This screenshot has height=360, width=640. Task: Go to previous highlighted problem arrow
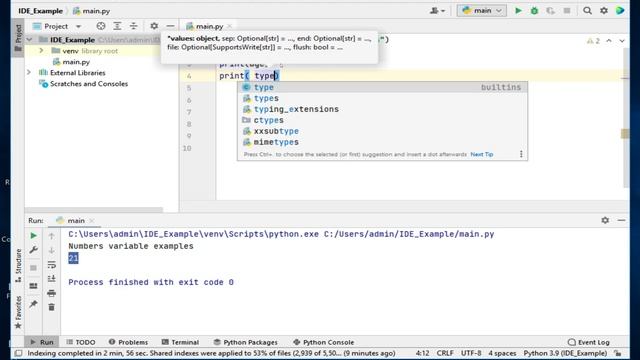tap(609, 41)
